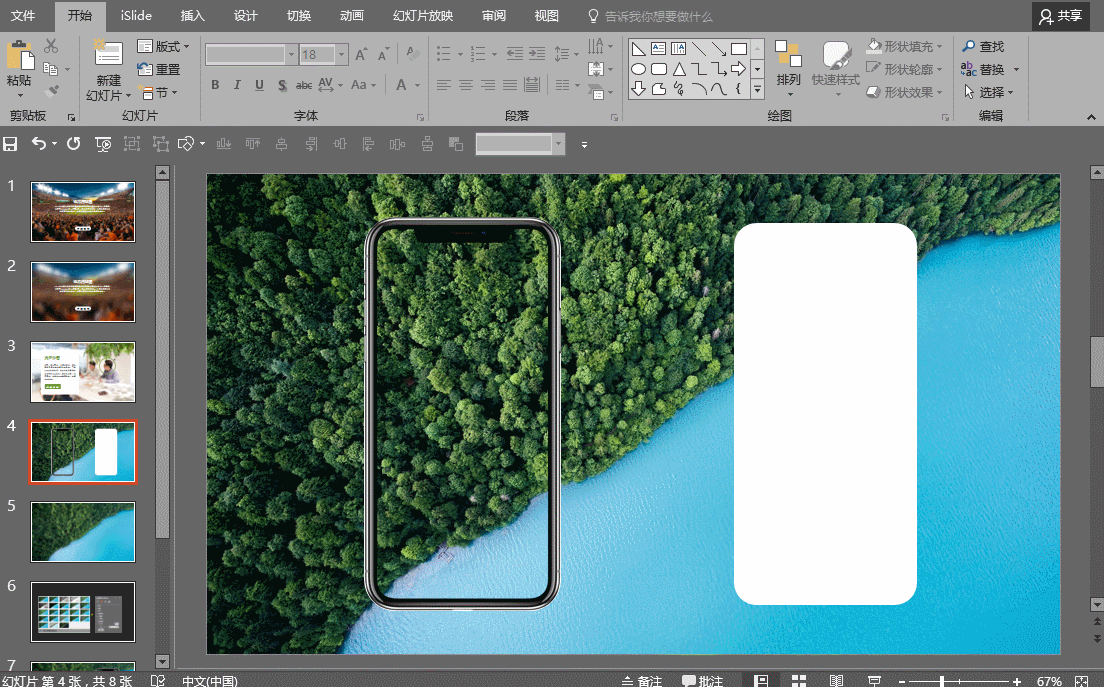This screenshot has height=687, width=1104.
Task: Open the iSlide tab
Action: tap(136, 15)
